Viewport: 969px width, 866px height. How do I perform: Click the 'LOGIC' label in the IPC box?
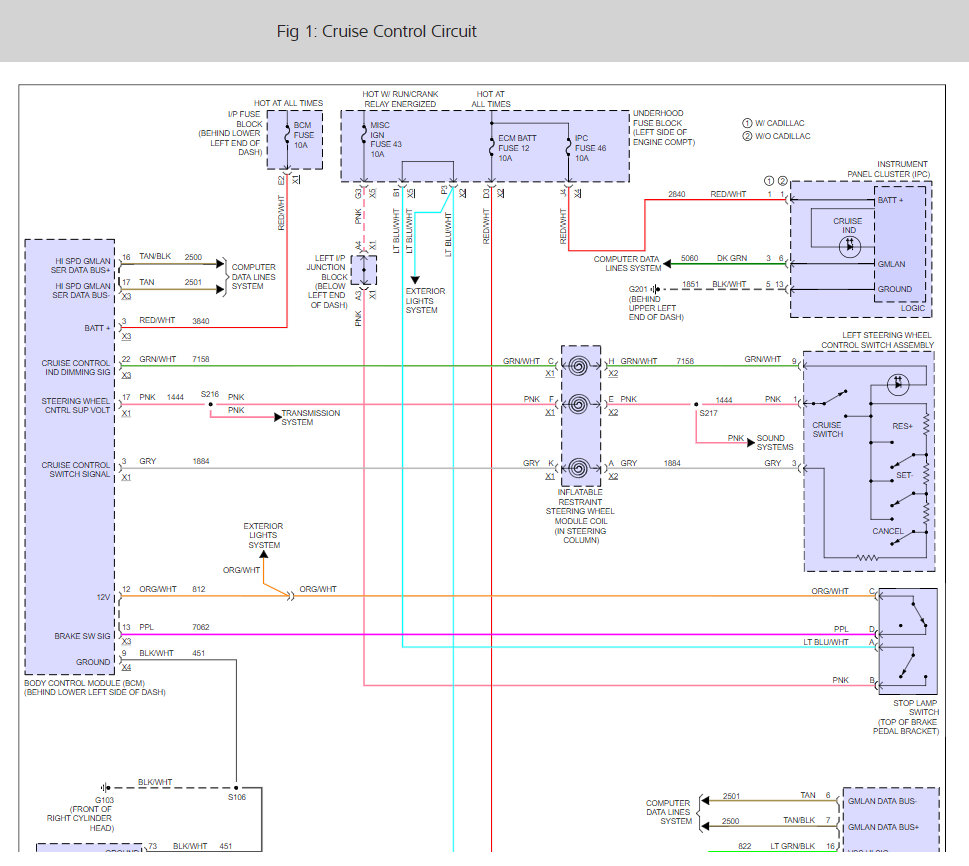[913, 308]
